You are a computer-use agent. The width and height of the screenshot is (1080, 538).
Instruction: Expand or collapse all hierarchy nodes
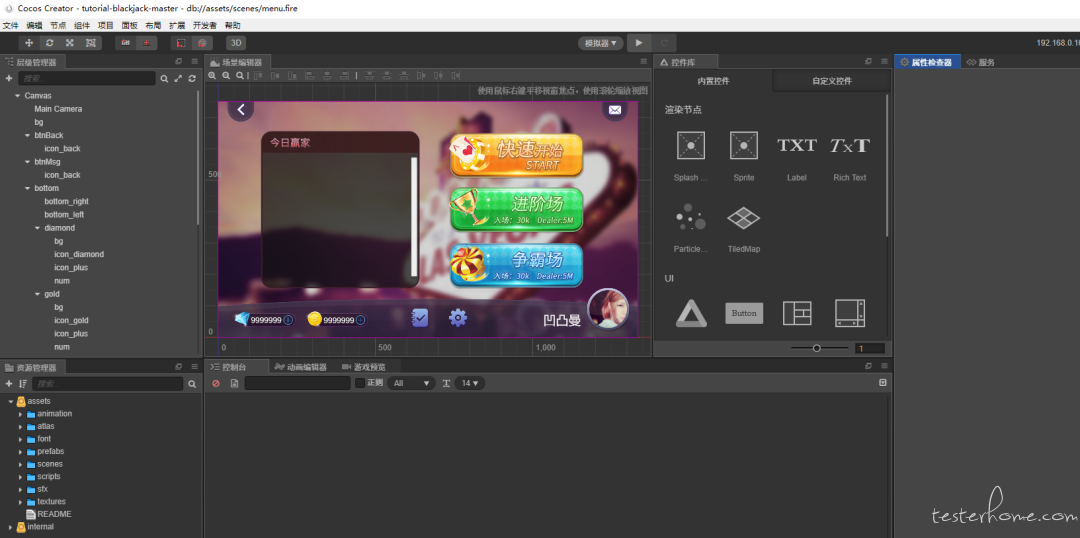[x=178, y=79]
